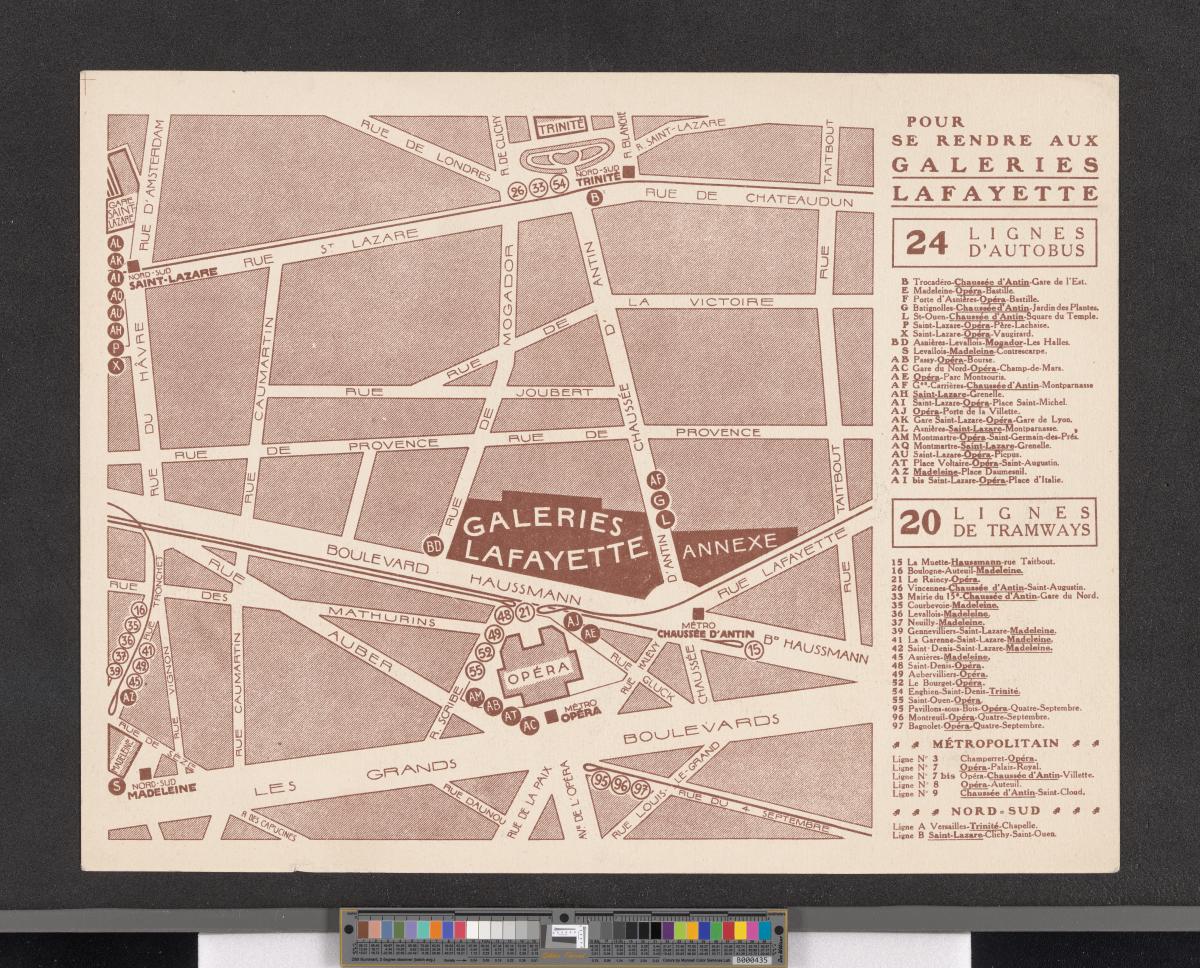The image size is (1200, 968).
Task: Click the 20 Lignes de Tramways heading box
Action: point(994,520)
